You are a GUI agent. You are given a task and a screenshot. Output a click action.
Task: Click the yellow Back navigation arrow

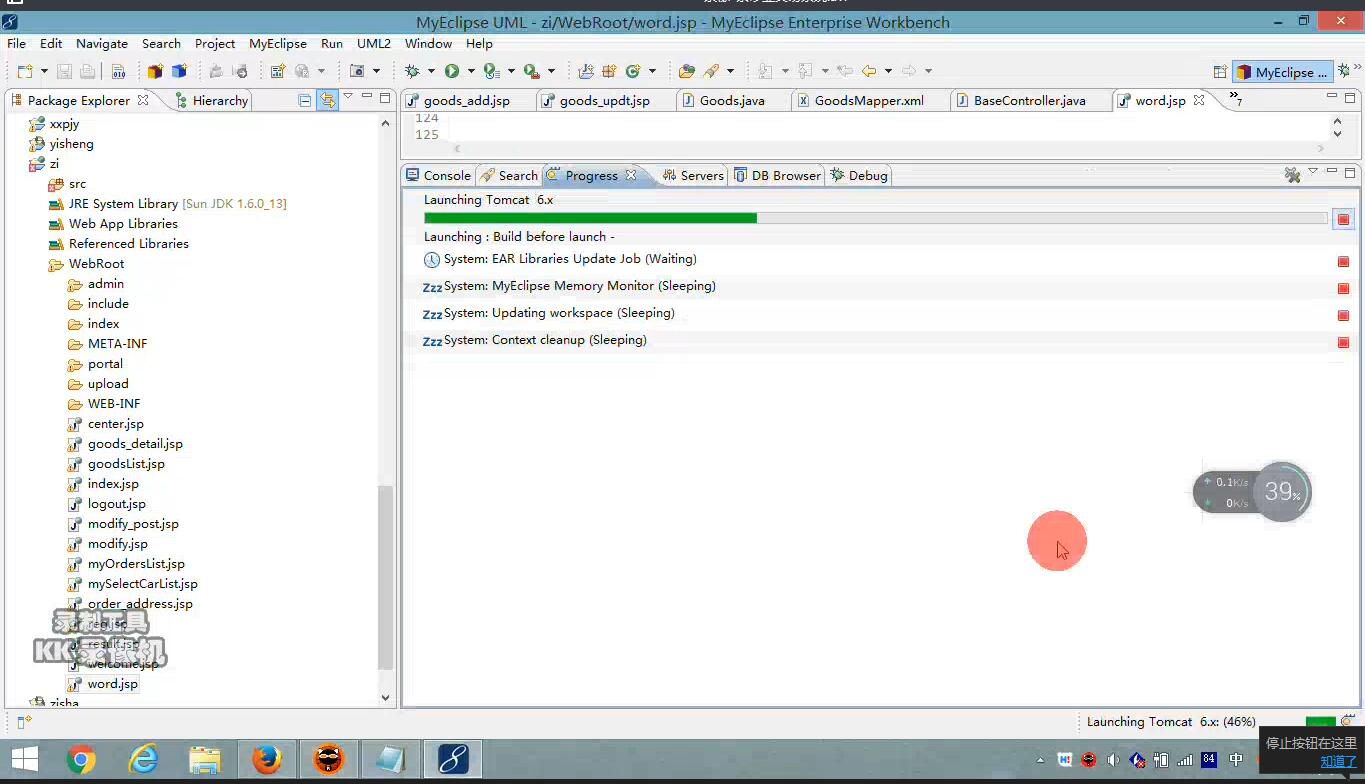(x=869, y=71)
